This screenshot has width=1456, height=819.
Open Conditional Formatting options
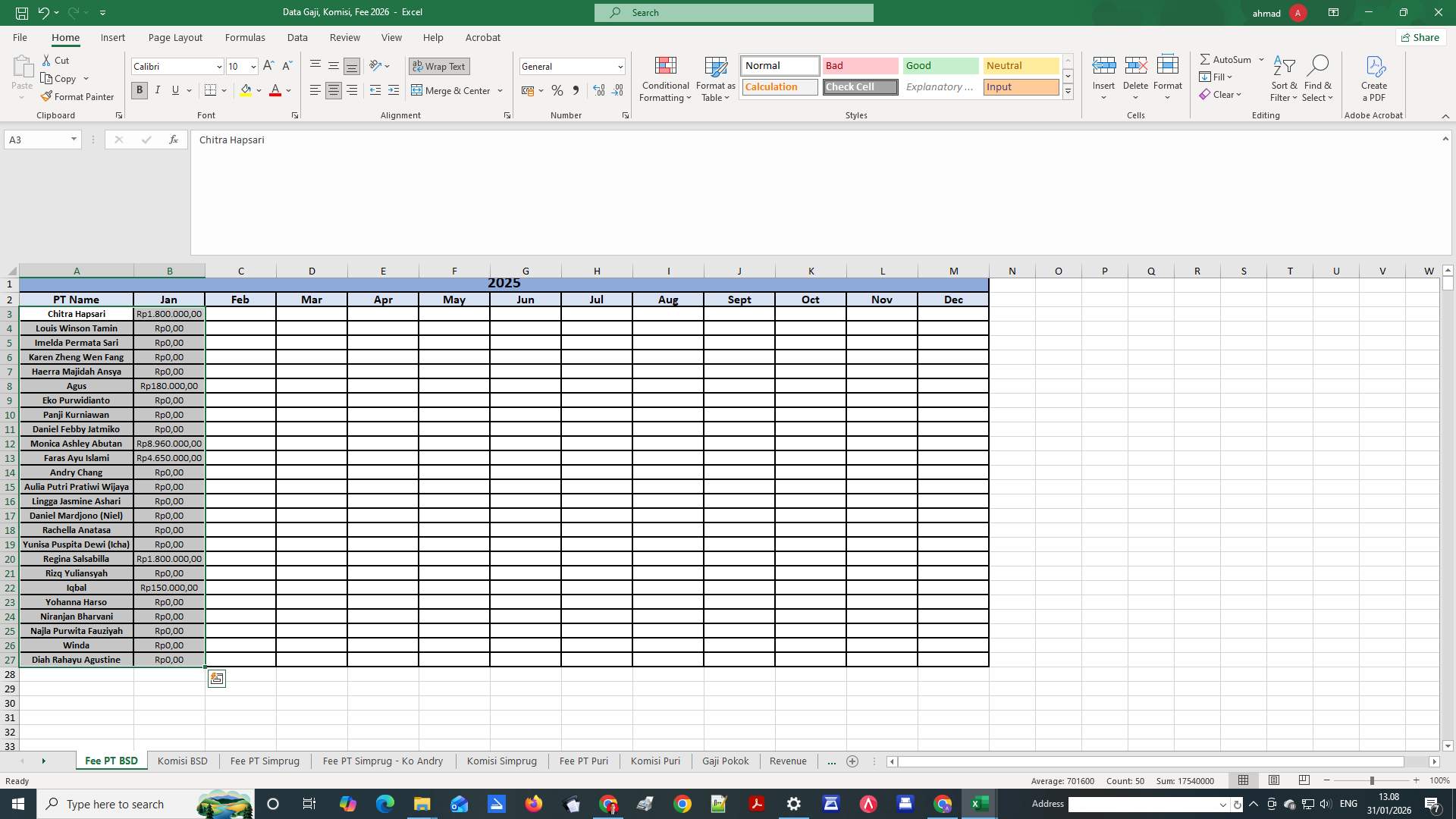665,79
